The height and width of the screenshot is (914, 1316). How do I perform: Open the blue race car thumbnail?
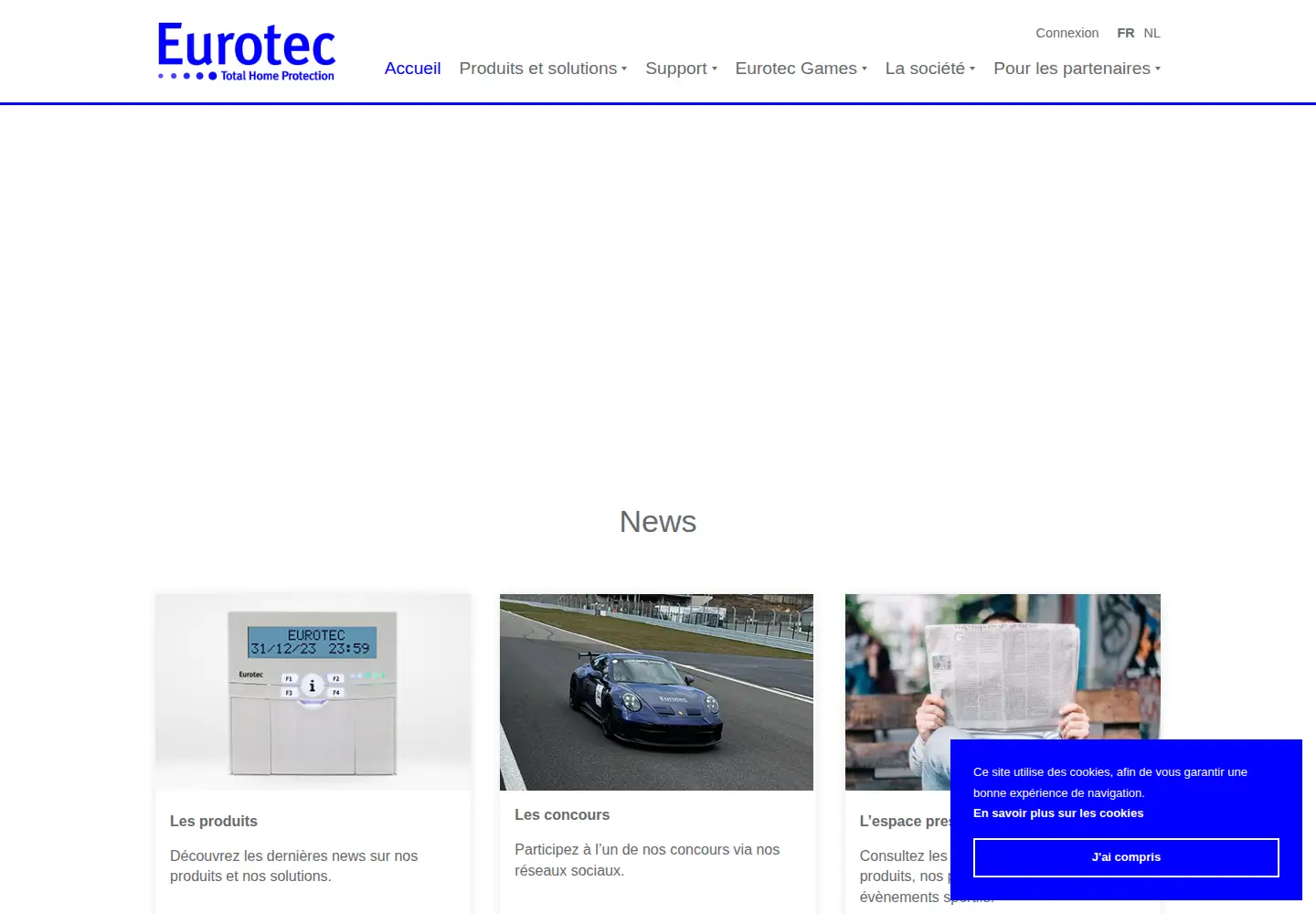(656, 692)
